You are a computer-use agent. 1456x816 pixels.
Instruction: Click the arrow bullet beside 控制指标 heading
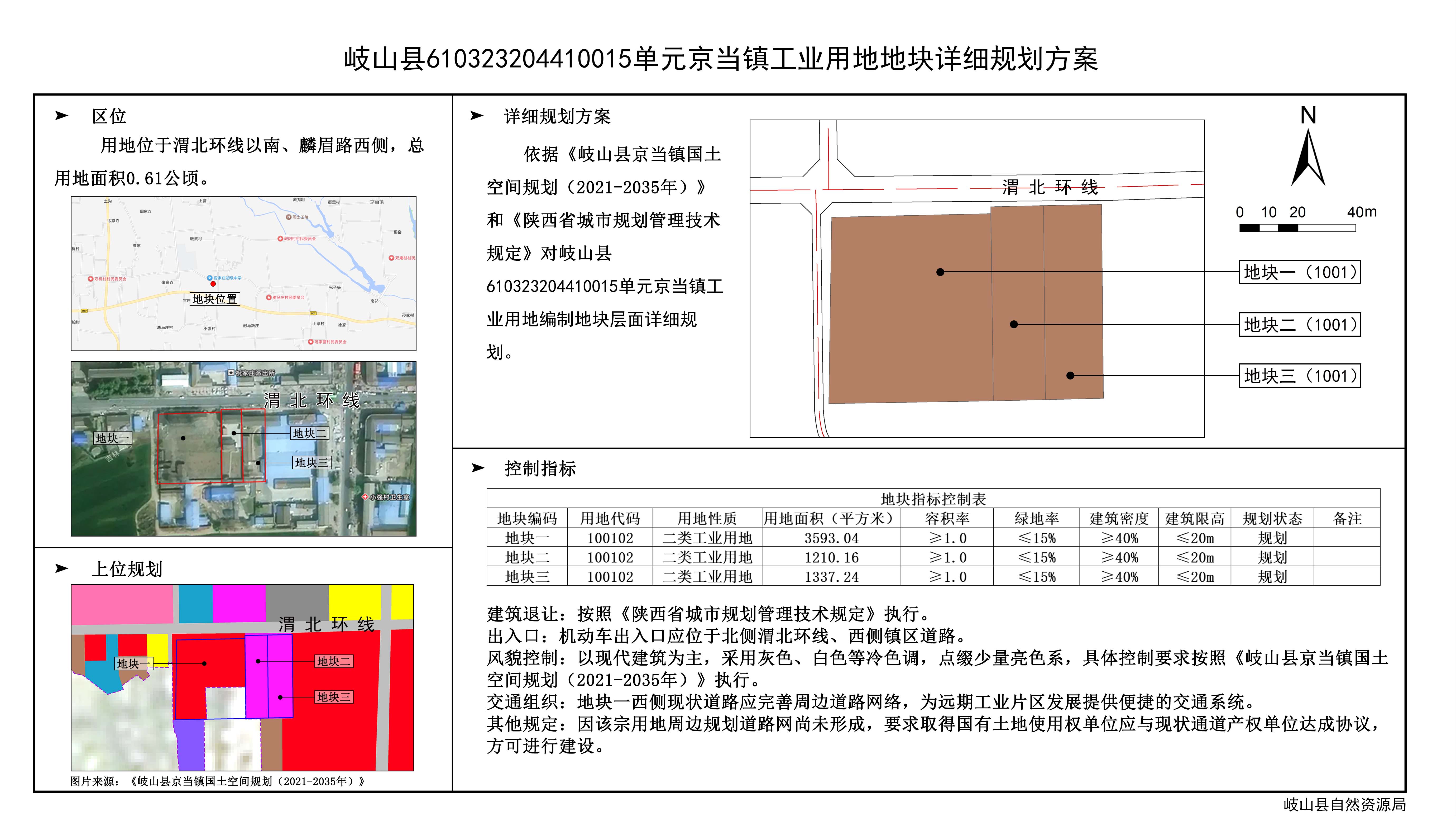click(478, 468)
